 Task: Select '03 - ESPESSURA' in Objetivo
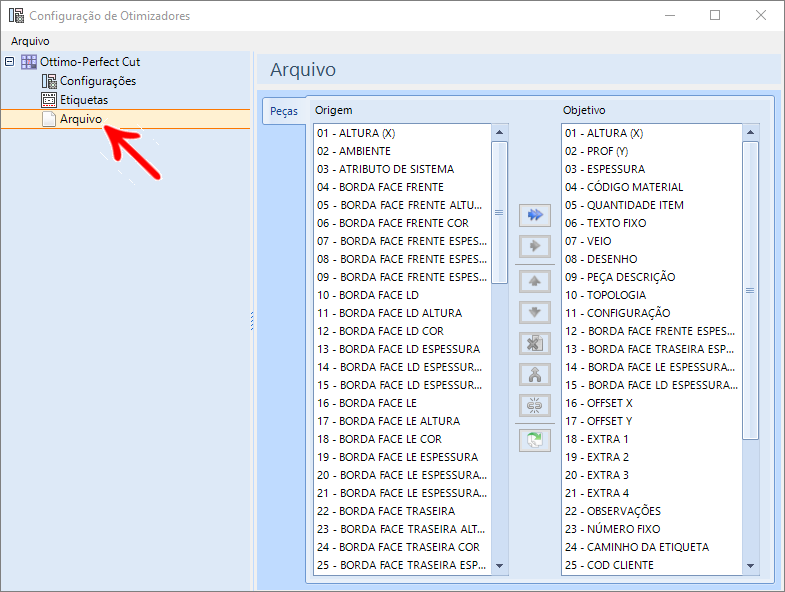pos(652,169)
